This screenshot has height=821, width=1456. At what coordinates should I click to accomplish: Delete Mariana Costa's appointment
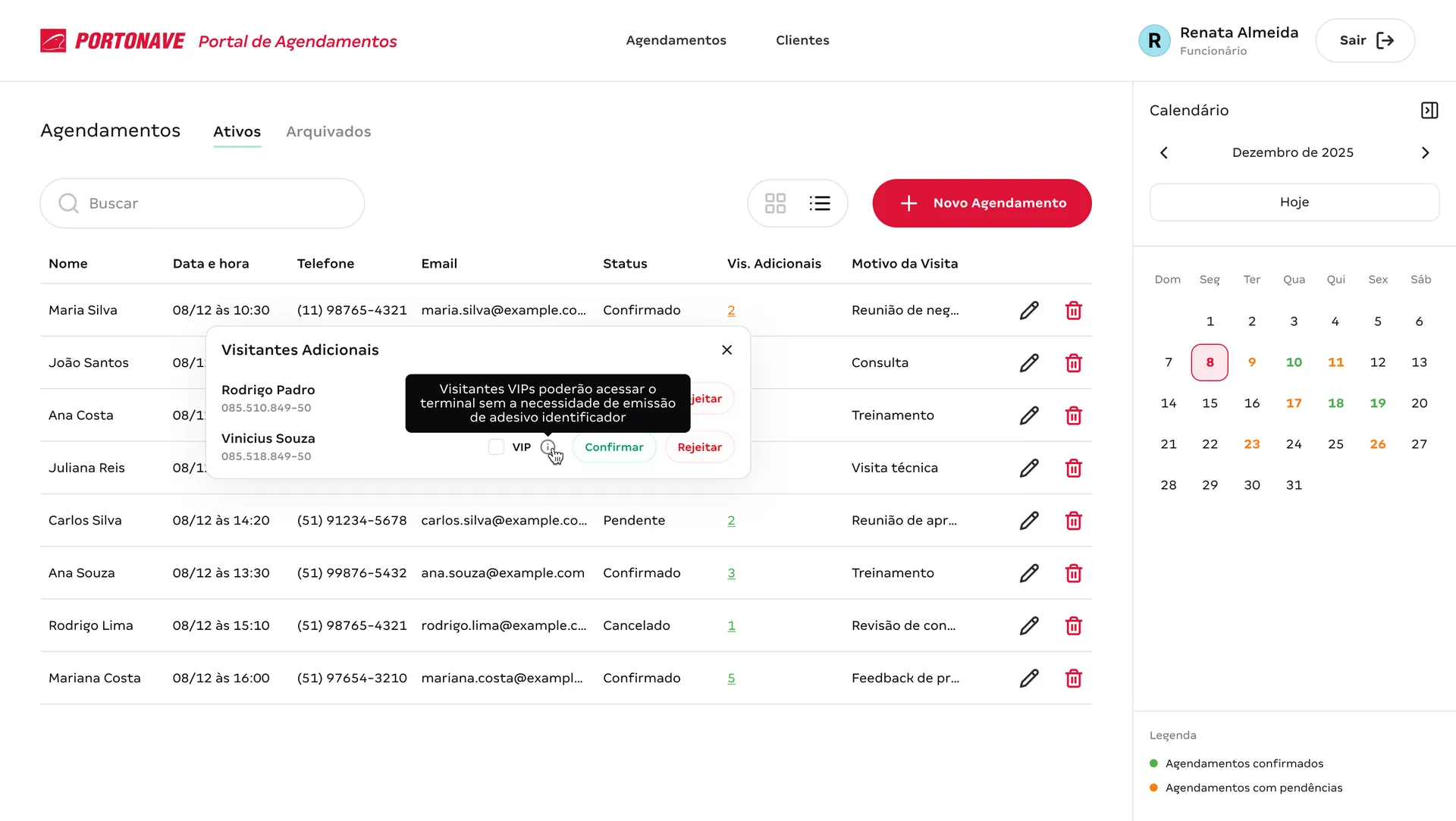pyautogui.click(x=1074, y=678)
